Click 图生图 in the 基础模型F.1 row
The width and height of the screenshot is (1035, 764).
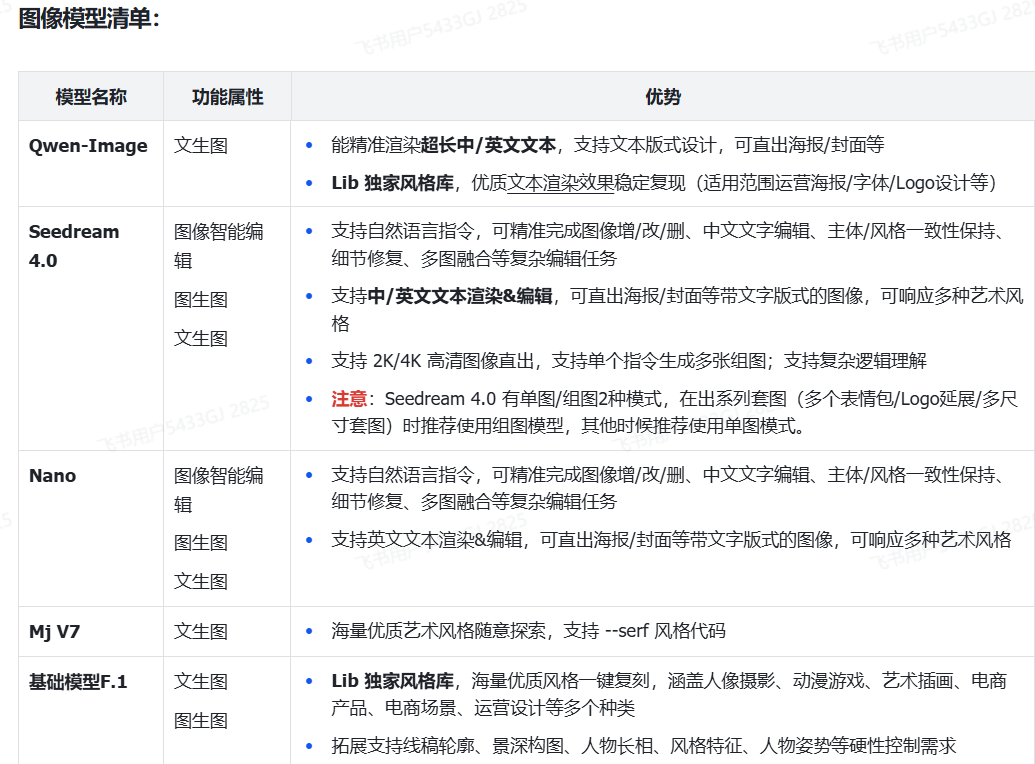click(x=201, y=721)
